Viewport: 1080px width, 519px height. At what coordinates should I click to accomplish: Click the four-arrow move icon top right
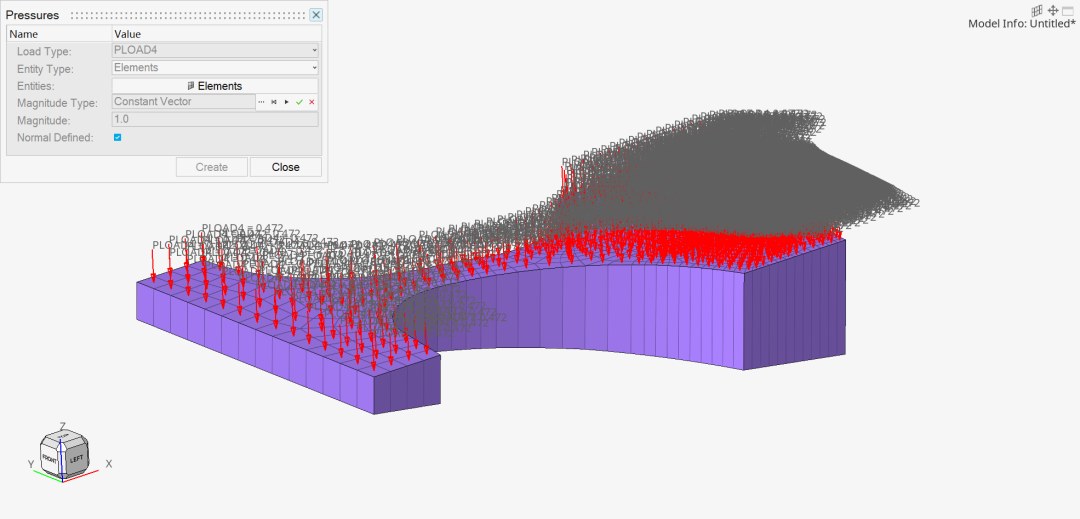(1052, 10)
